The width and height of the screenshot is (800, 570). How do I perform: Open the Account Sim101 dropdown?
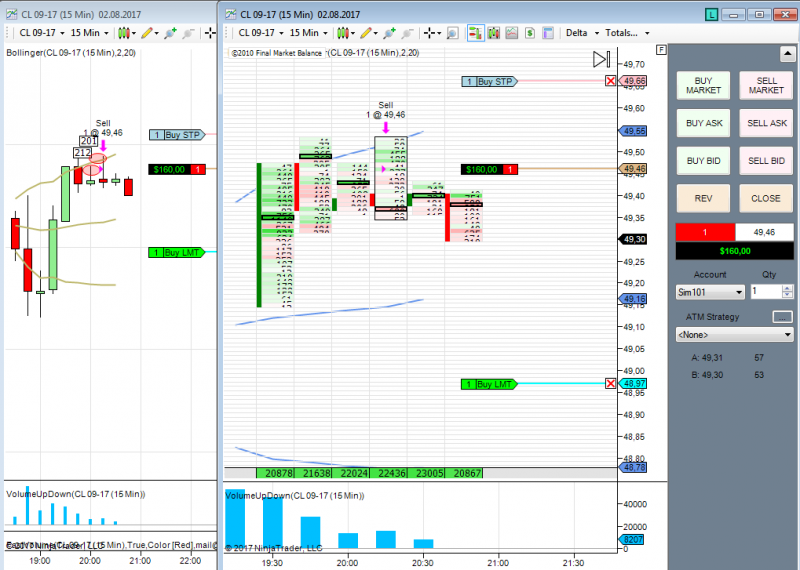(710, 292)
